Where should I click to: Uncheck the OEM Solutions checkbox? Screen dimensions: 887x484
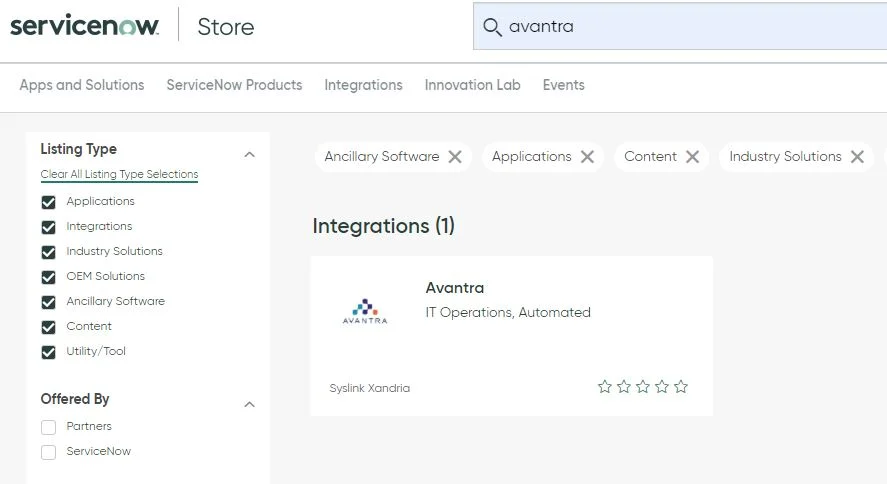click(x=48, y=277)
